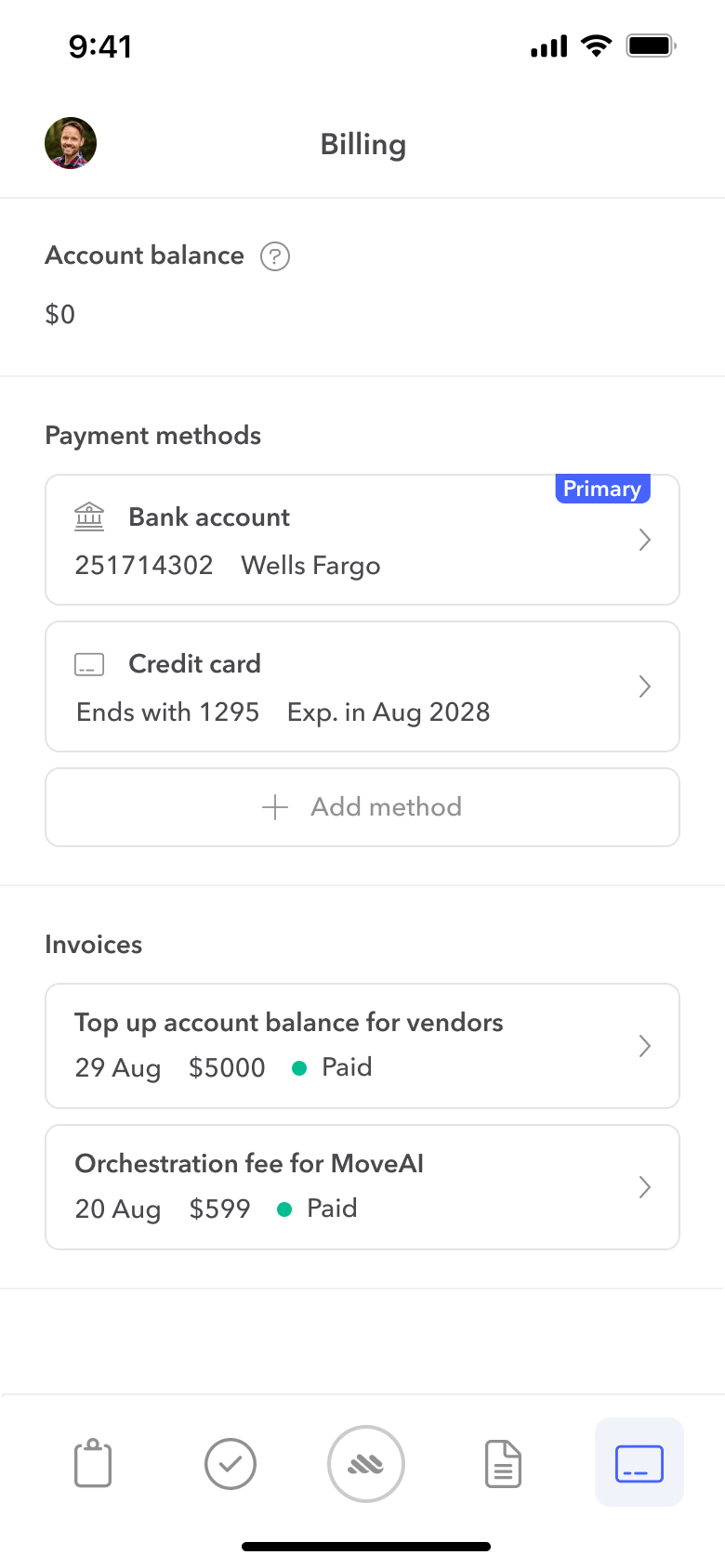Open the clipboard tab in bottom bar
This screenshot has width=725, height=1568.
pyautogui.click(x=93, y=1464)
